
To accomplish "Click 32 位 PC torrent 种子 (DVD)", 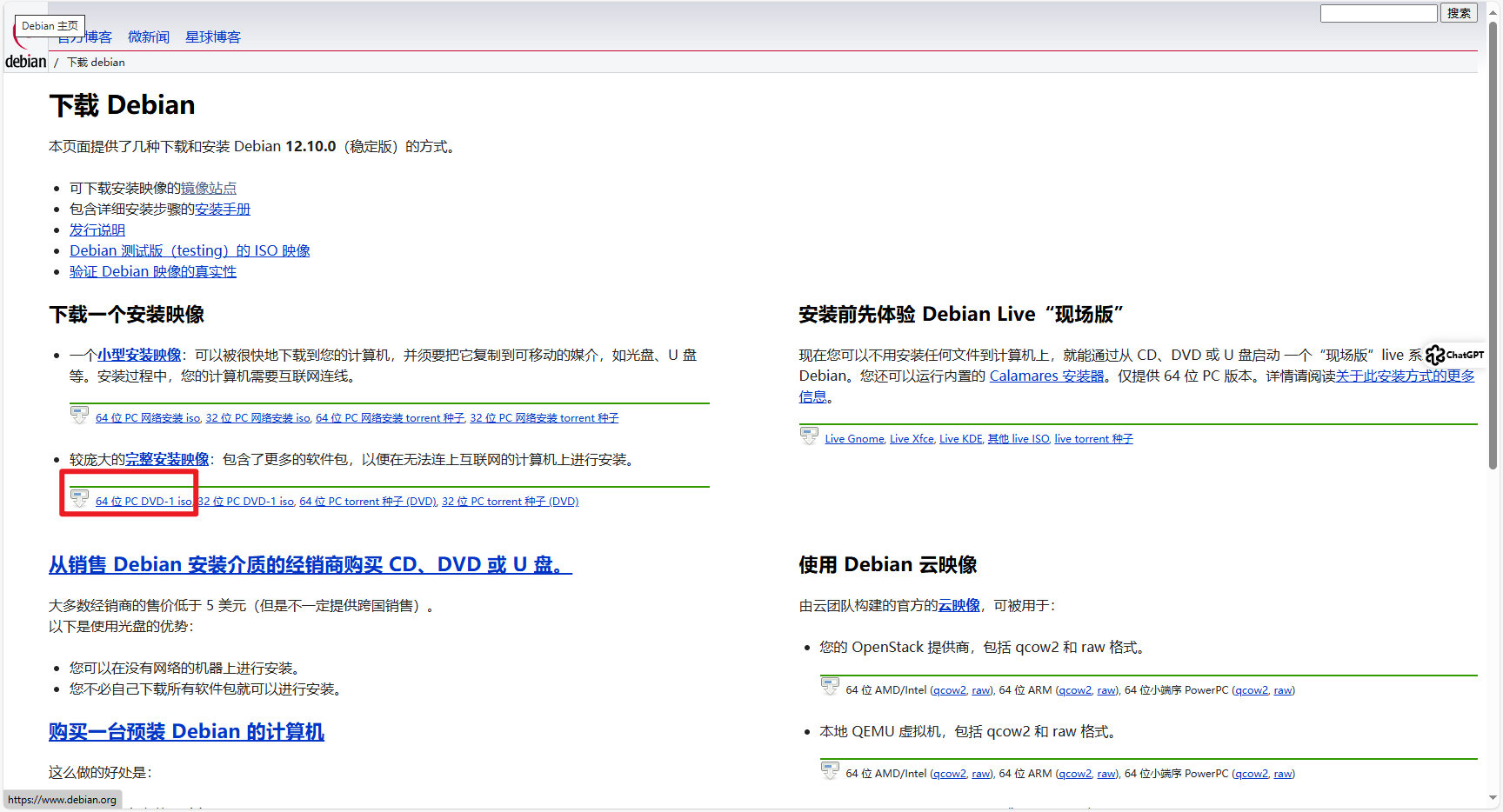I will pyautogui.click(x=511, y=502).
